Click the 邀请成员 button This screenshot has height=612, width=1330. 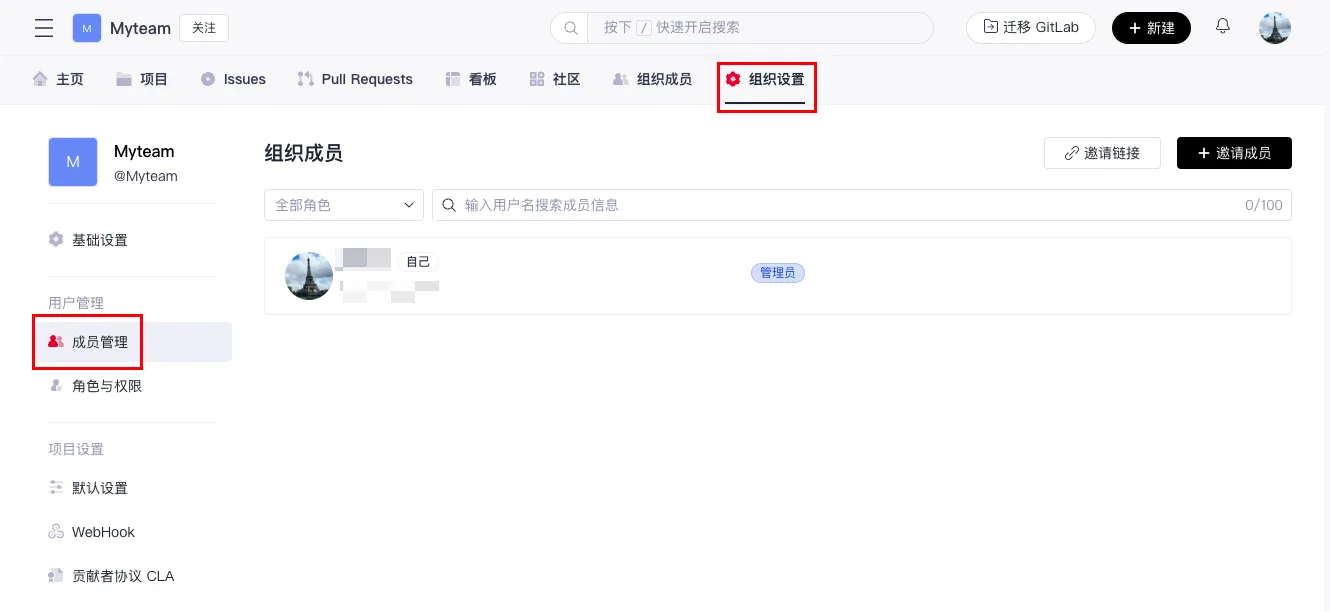(1234, 153)
